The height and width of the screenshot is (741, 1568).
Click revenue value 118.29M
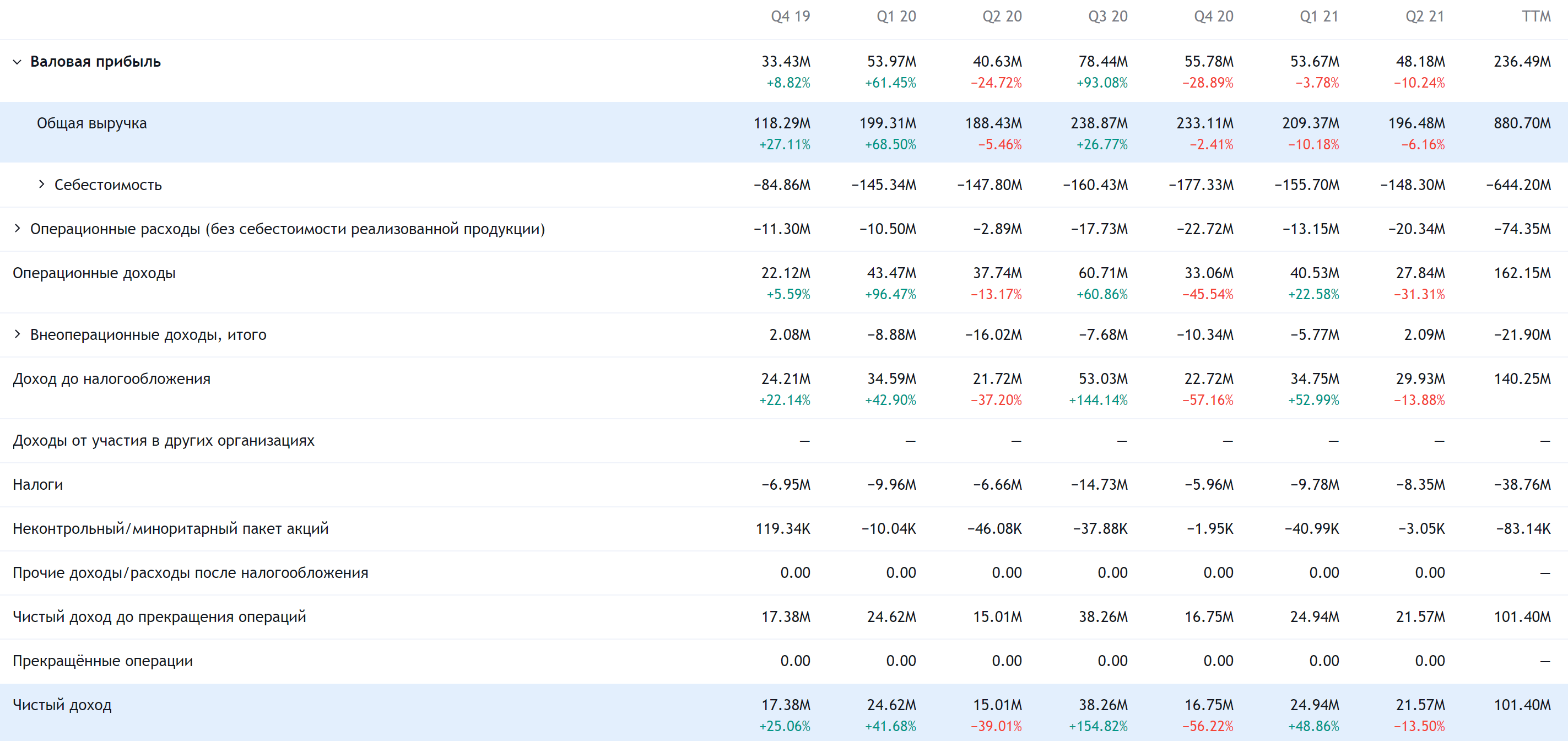[782, 123]
